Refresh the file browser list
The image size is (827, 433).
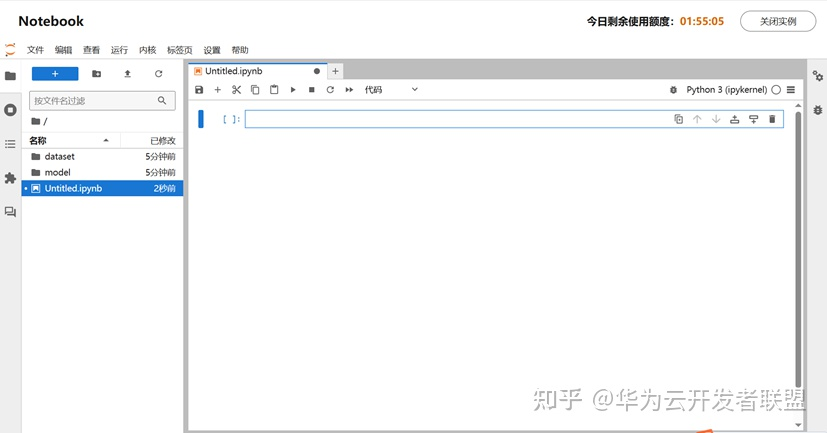[158, 74]
